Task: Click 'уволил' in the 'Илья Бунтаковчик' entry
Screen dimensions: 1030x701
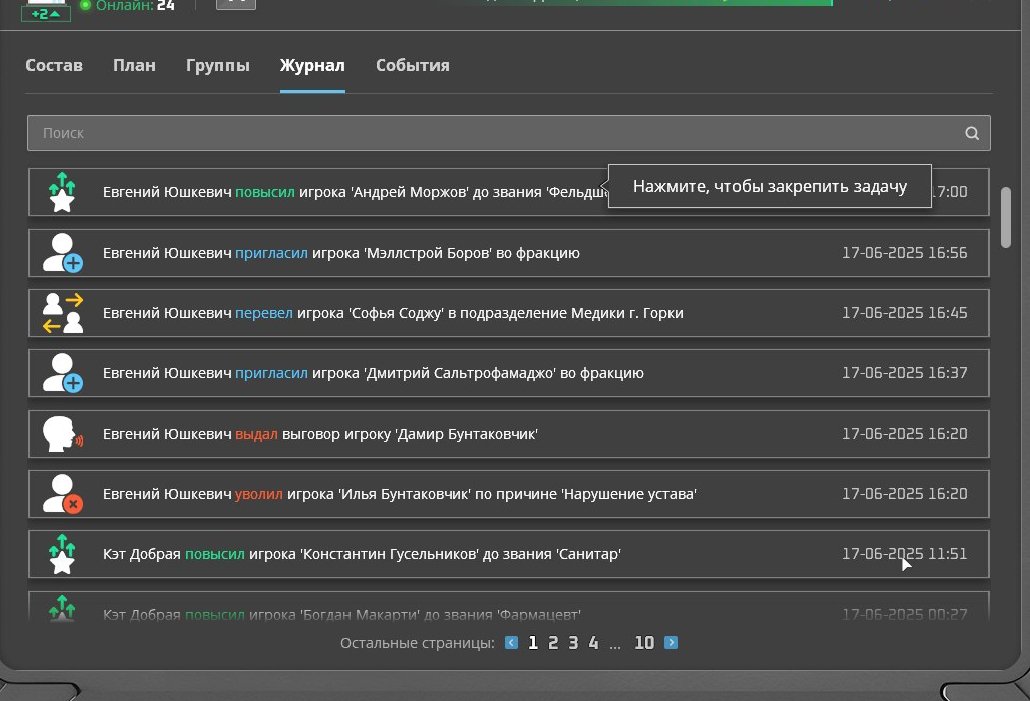Action: [259, 494]
